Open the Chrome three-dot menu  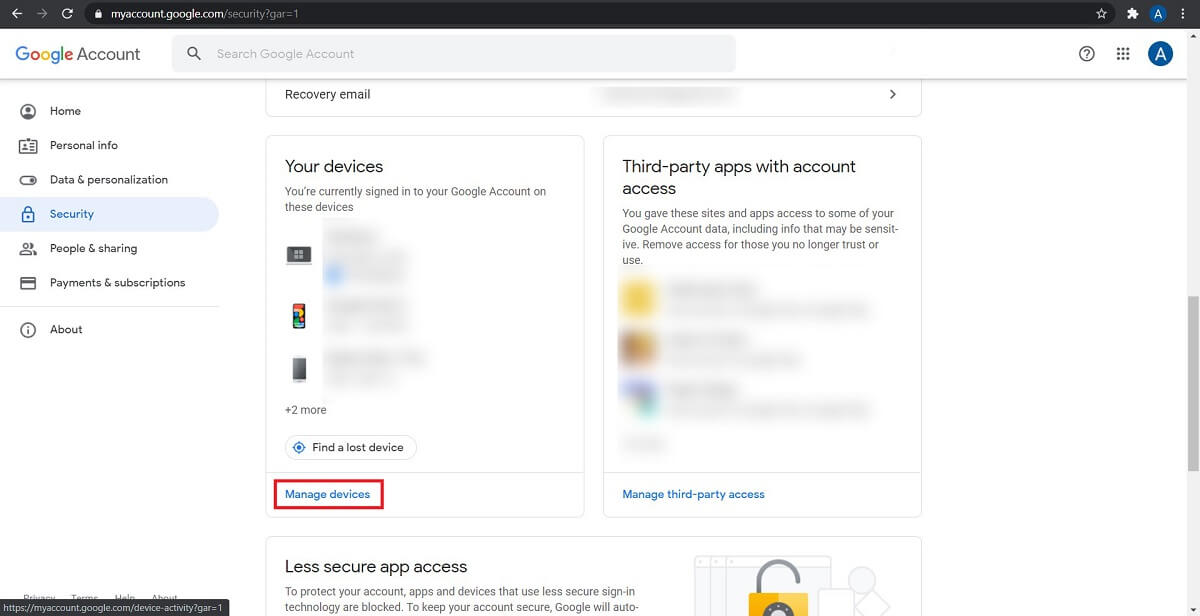1184,14
